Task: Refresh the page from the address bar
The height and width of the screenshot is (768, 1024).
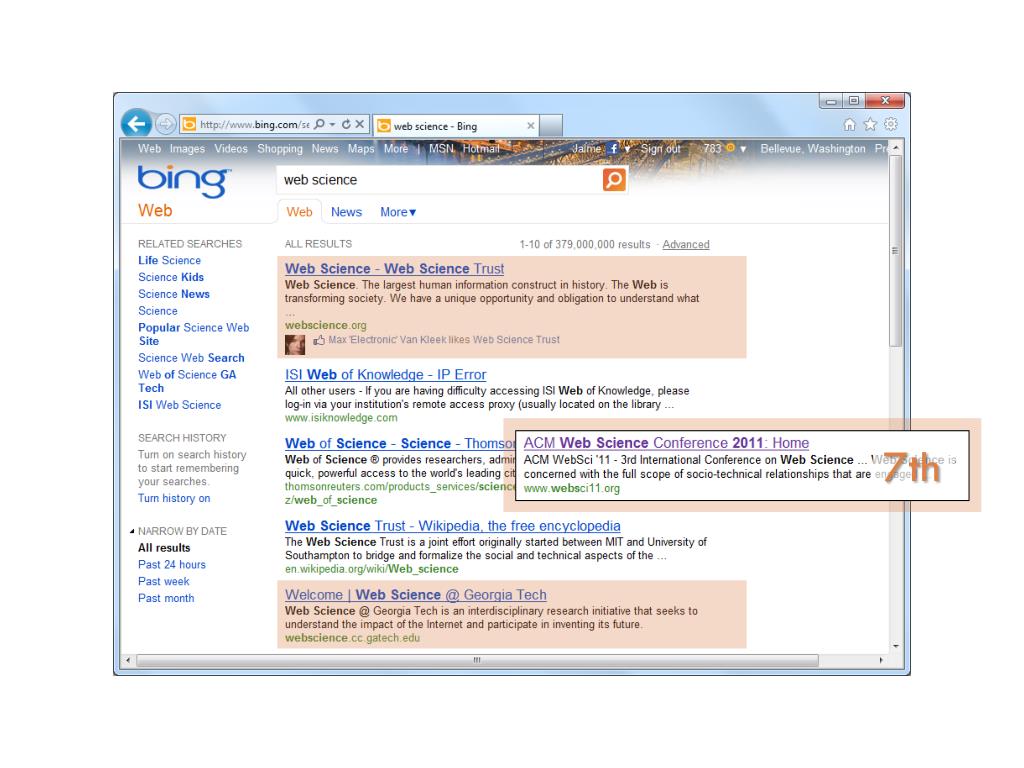Action: pyautogui.click(x=346, y=124)
